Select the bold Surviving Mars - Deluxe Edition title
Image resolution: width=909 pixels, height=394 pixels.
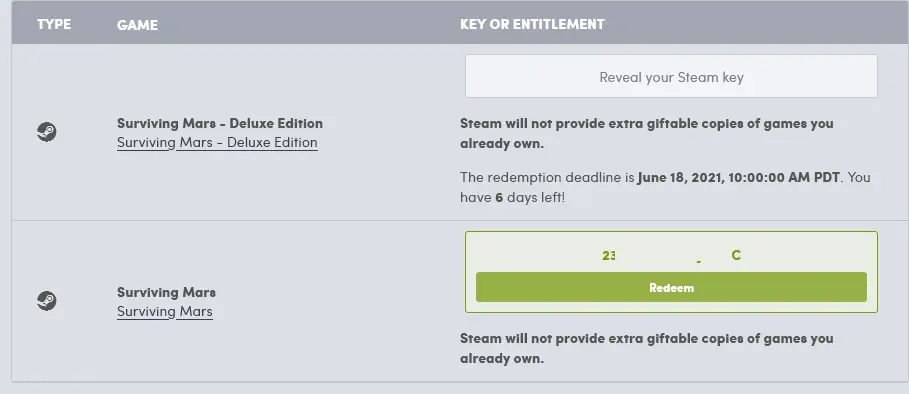pos(220,123)
